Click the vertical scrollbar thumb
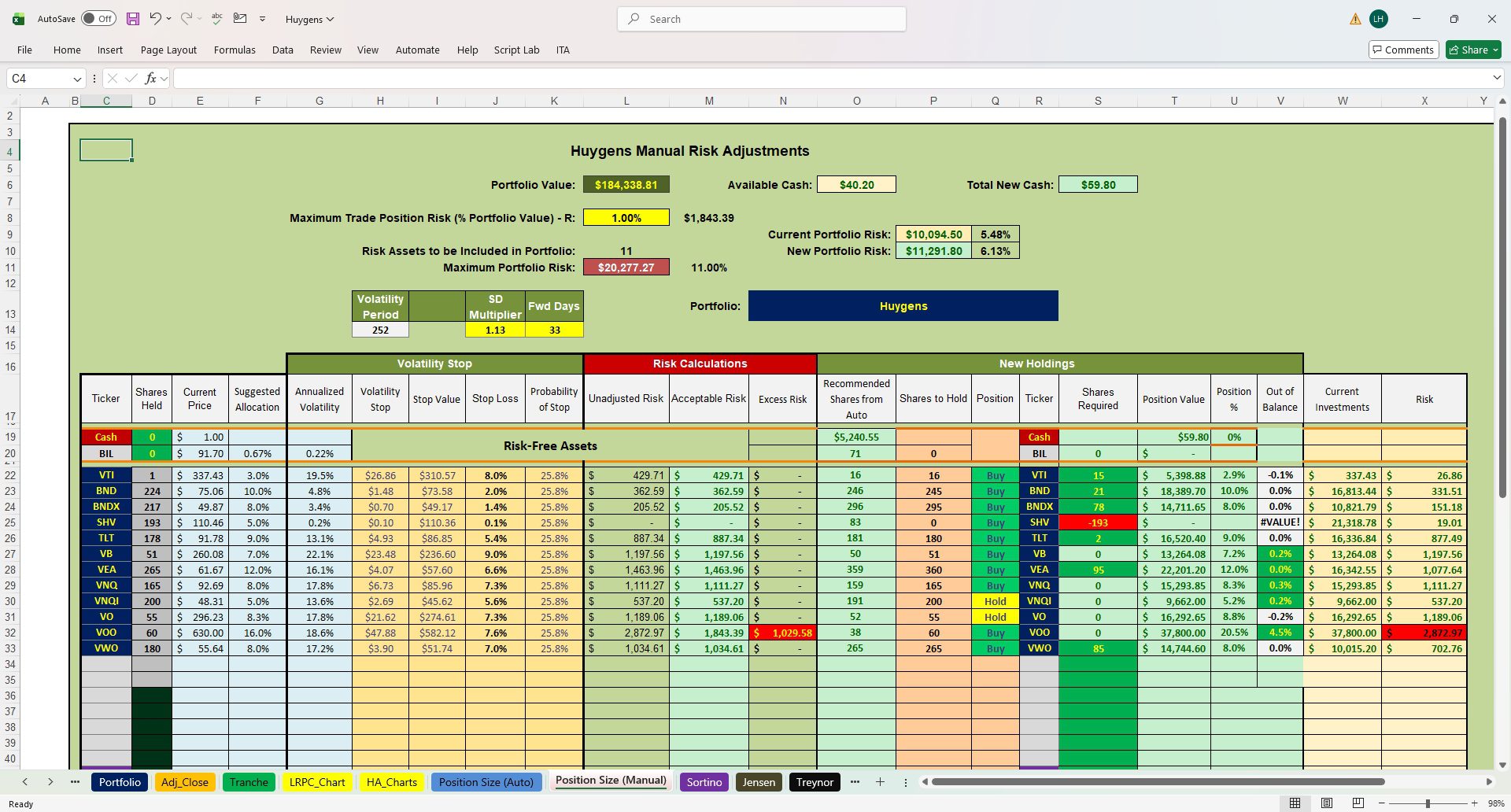Viewport: 1511px width, 812px height. pos(1502,307)
